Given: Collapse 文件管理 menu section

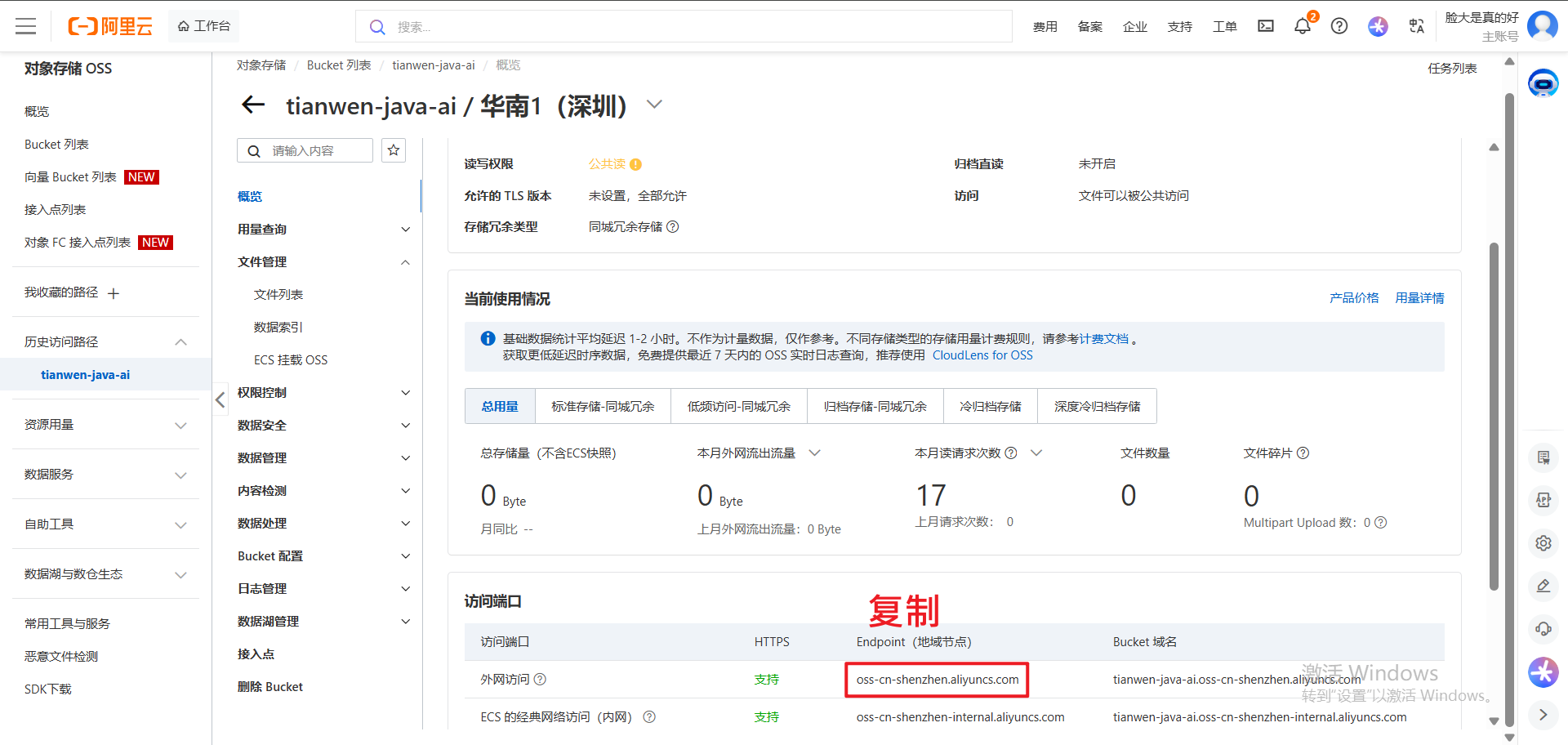Looking at the screenshot, I should pyautogui.click(x=406, y=262).
